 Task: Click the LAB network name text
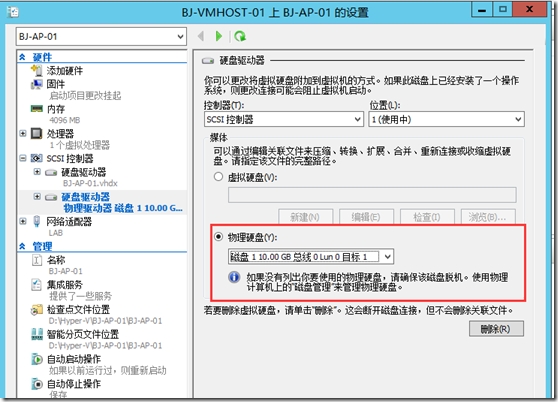[x=56, y=233]
